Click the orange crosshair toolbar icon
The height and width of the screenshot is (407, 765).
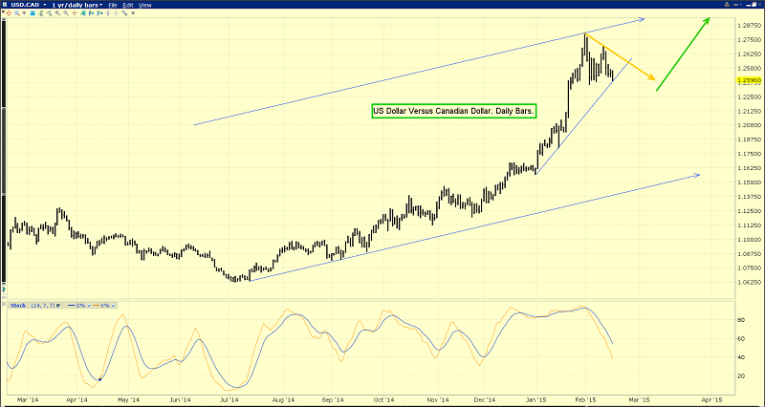pyautogui.click(x=74, y=13)
